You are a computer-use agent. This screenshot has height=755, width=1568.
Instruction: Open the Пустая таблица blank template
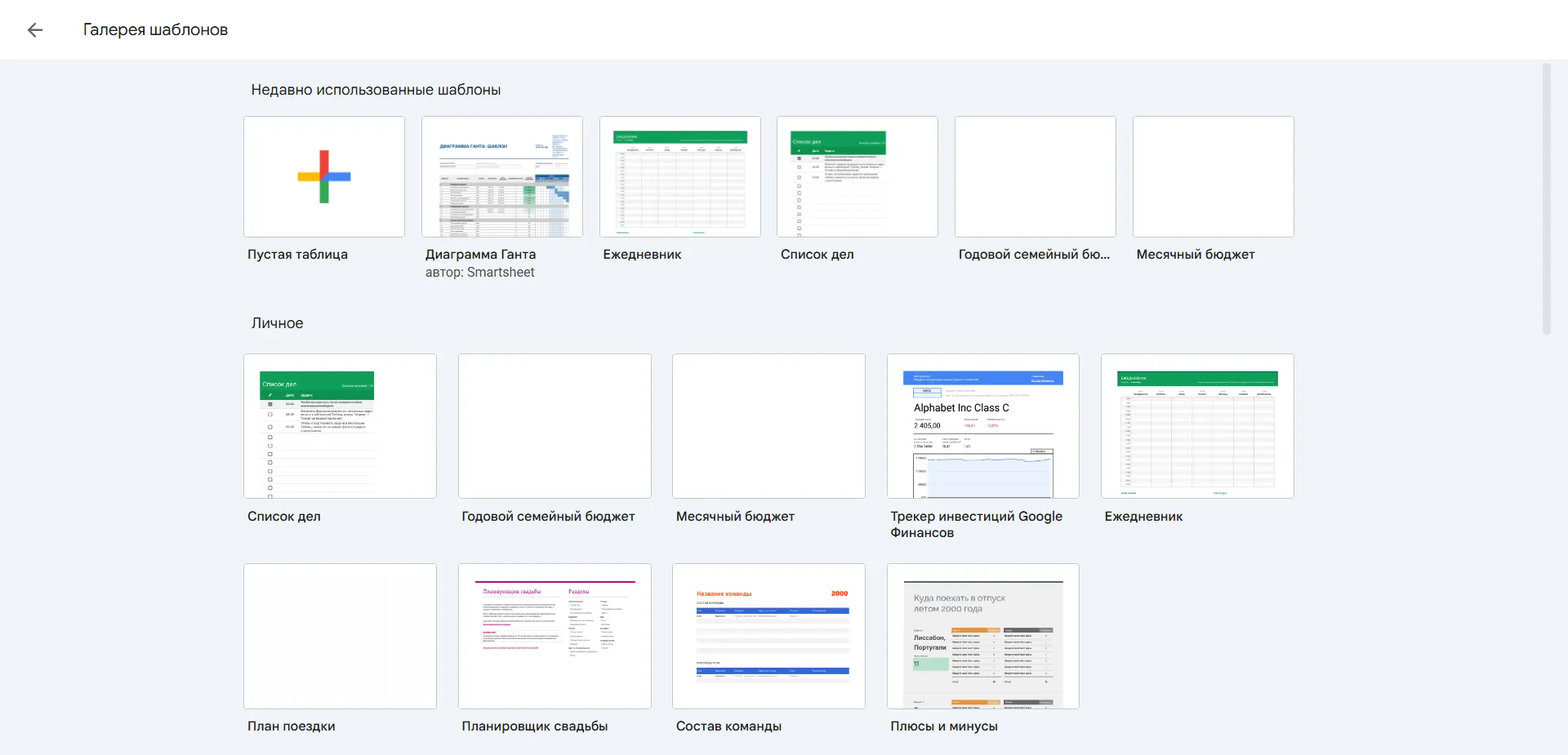[x=324, y=176]
